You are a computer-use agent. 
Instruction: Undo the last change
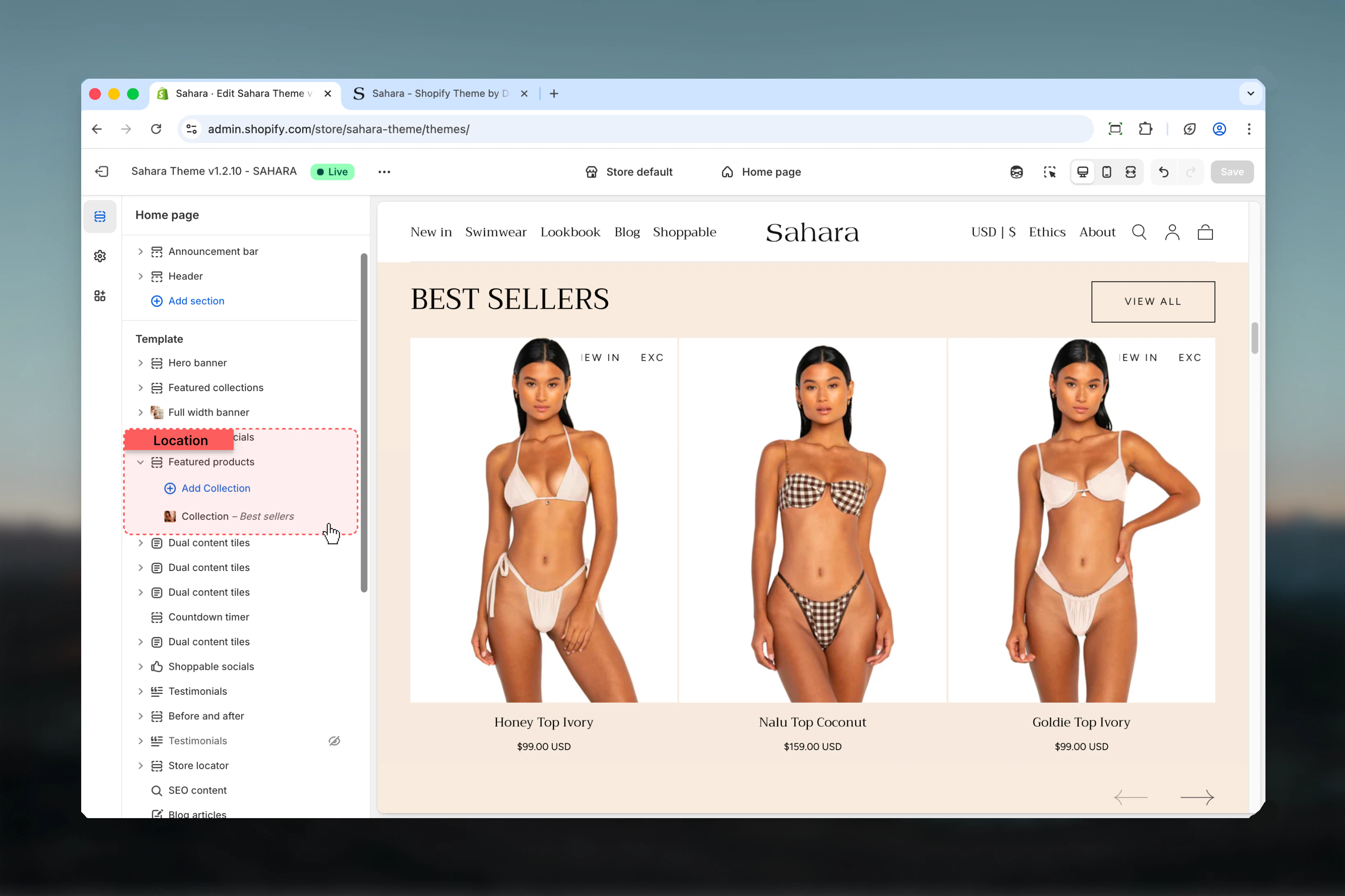click(1163, 172)
